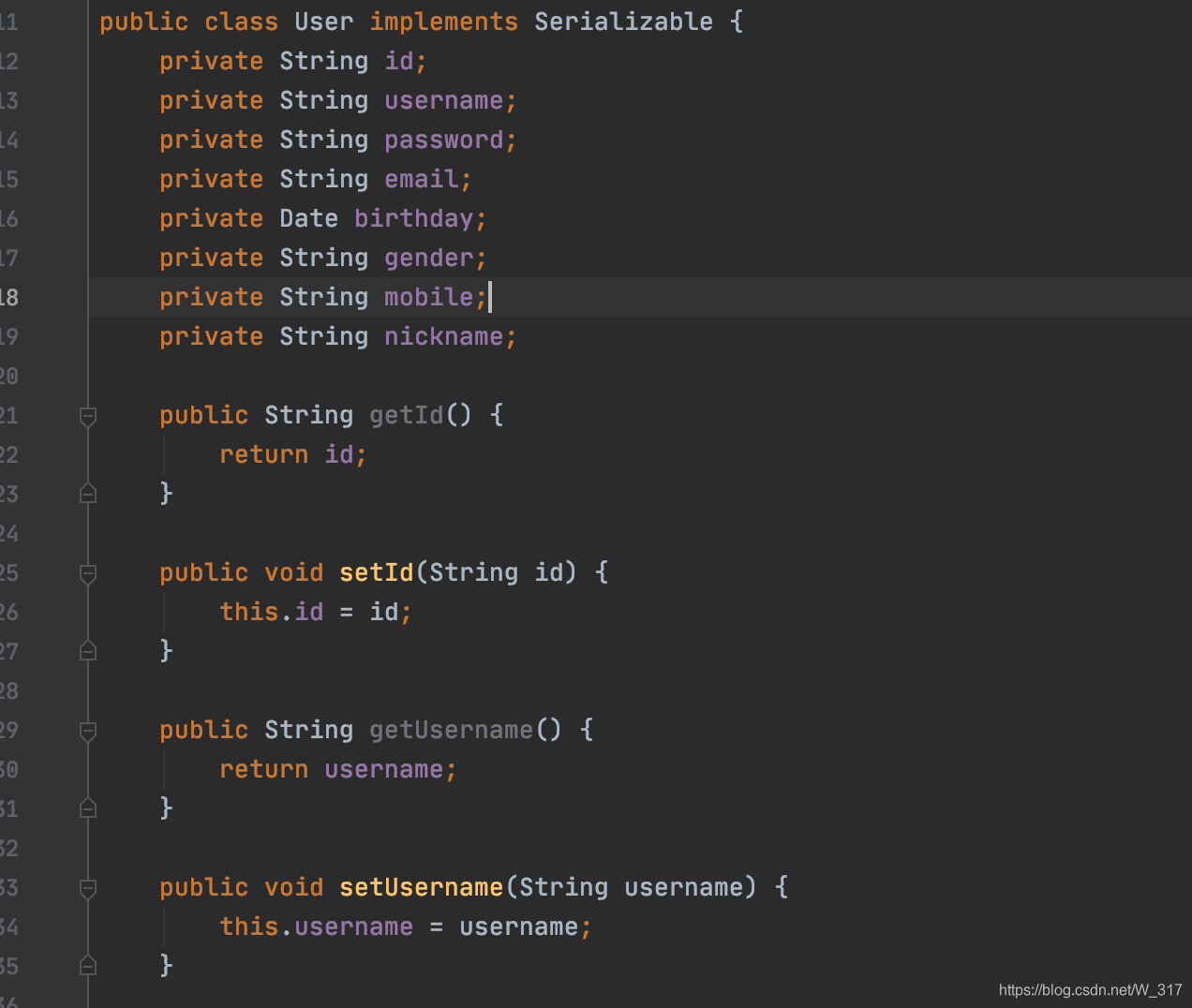Click 'return username;' statement
Screen dimensions: 1192x1008
(338, 769)
